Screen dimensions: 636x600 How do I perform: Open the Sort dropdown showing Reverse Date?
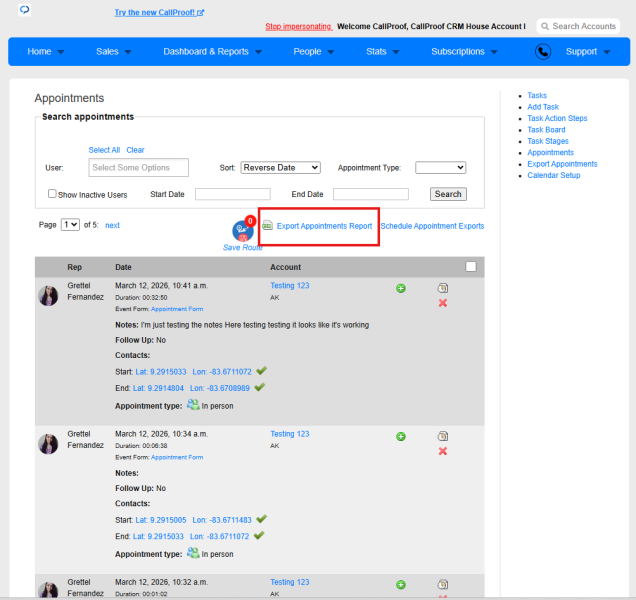click(x=280, y=168)
